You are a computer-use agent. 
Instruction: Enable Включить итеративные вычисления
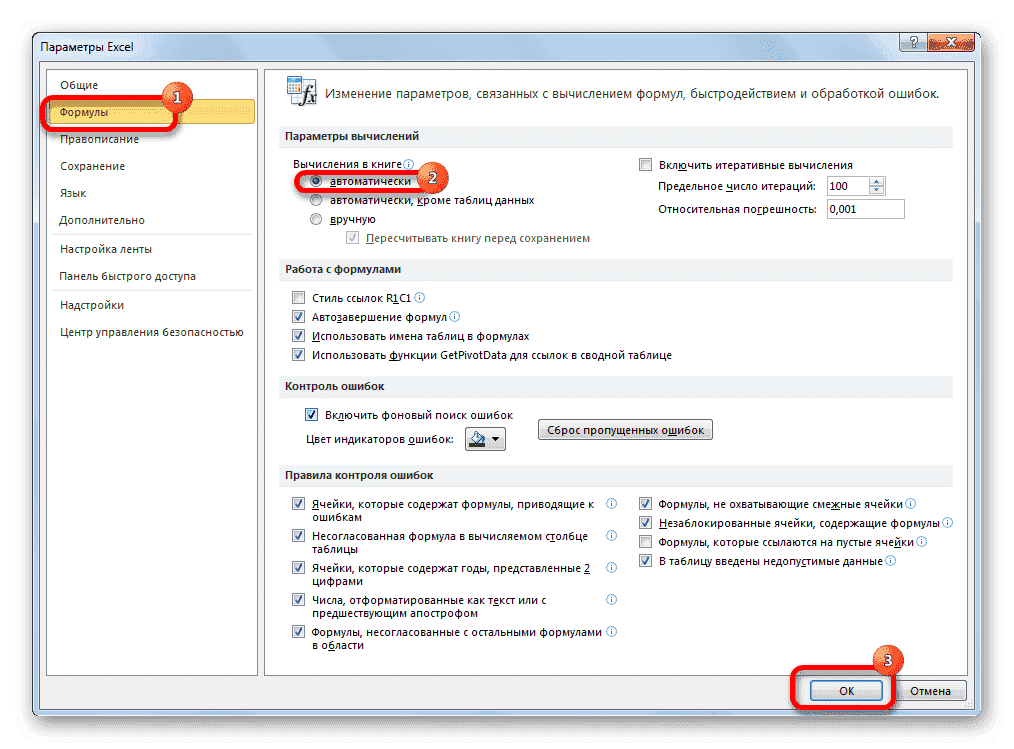pos(644,163)
